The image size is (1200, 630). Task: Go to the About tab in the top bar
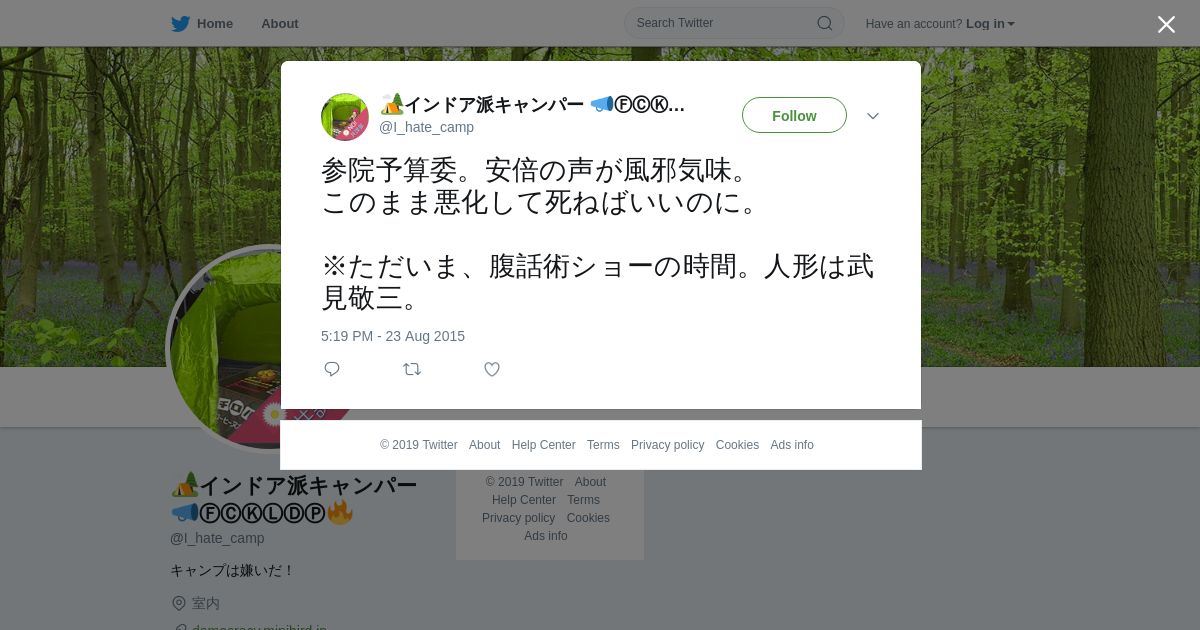[x=280, y=24]
